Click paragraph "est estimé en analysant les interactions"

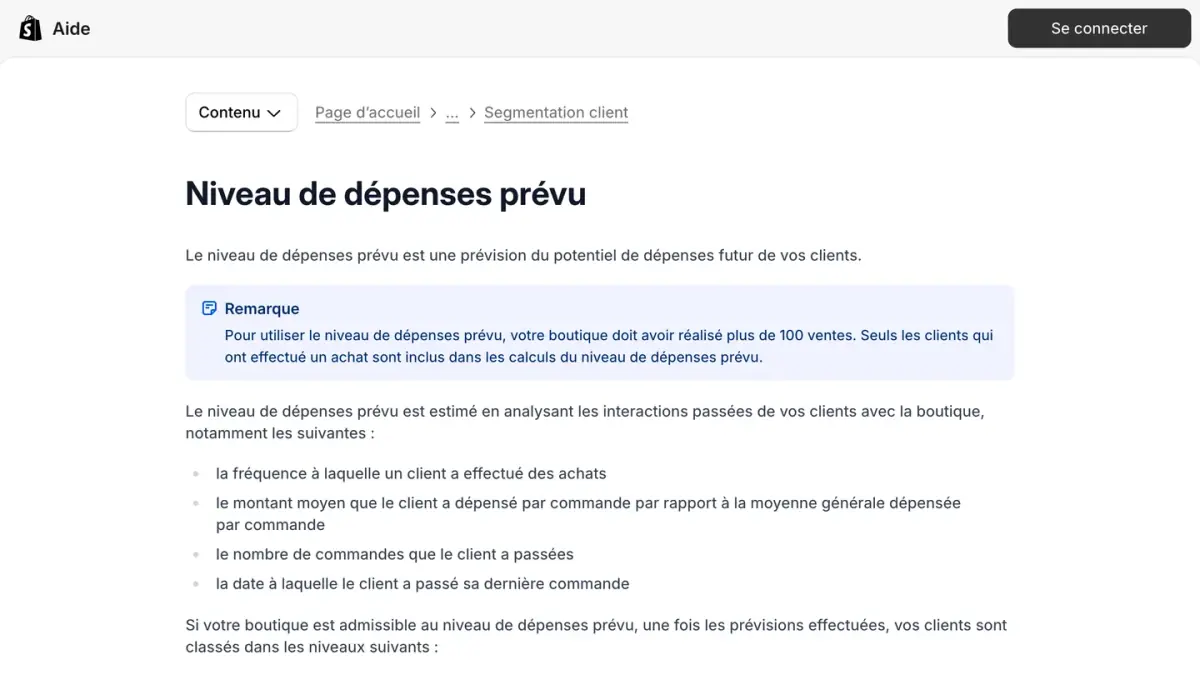point(585,422)
